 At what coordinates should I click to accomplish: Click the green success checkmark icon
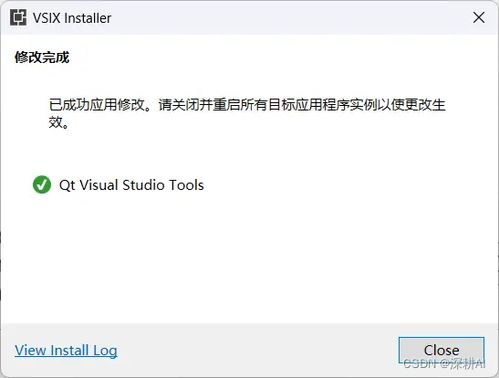[x=42, y=185]
